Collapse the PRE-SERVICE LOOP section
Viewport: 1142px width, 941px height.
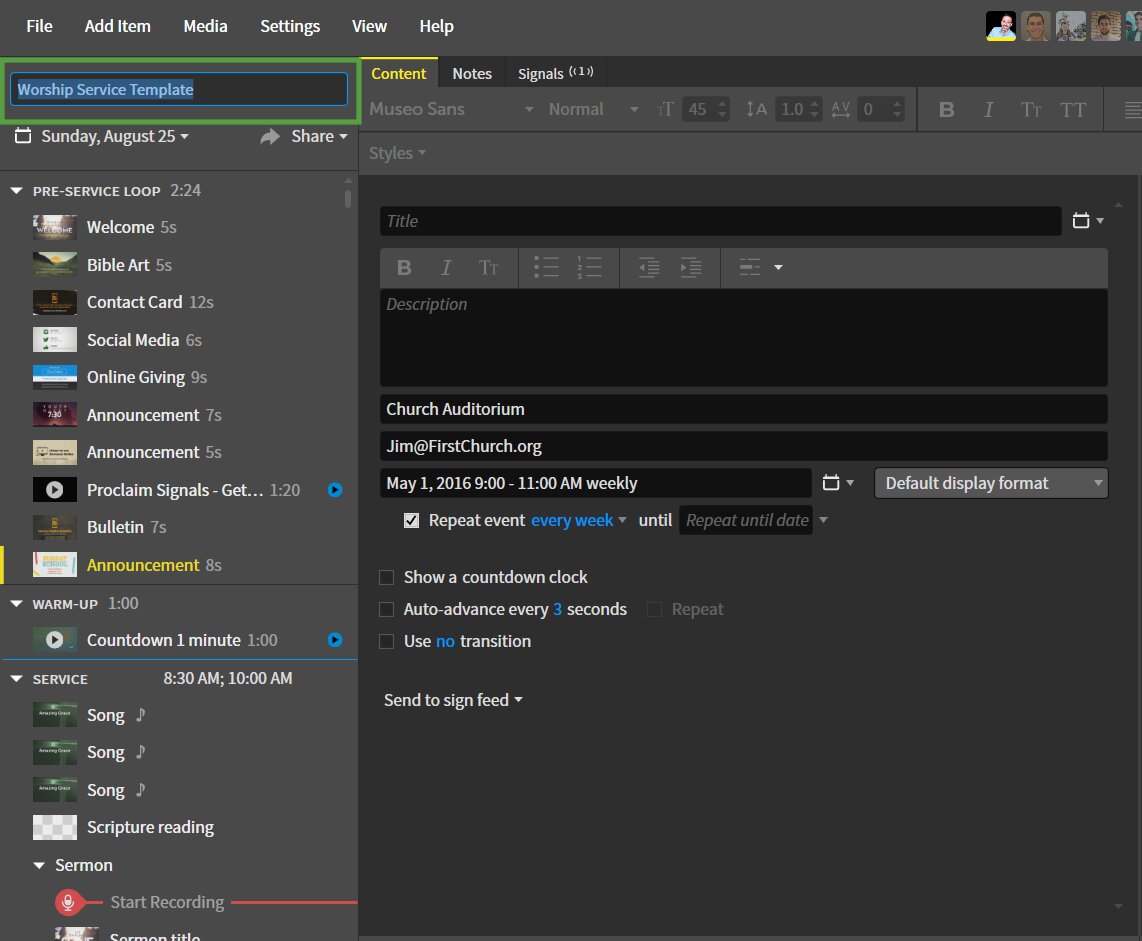tap(17, 191)
